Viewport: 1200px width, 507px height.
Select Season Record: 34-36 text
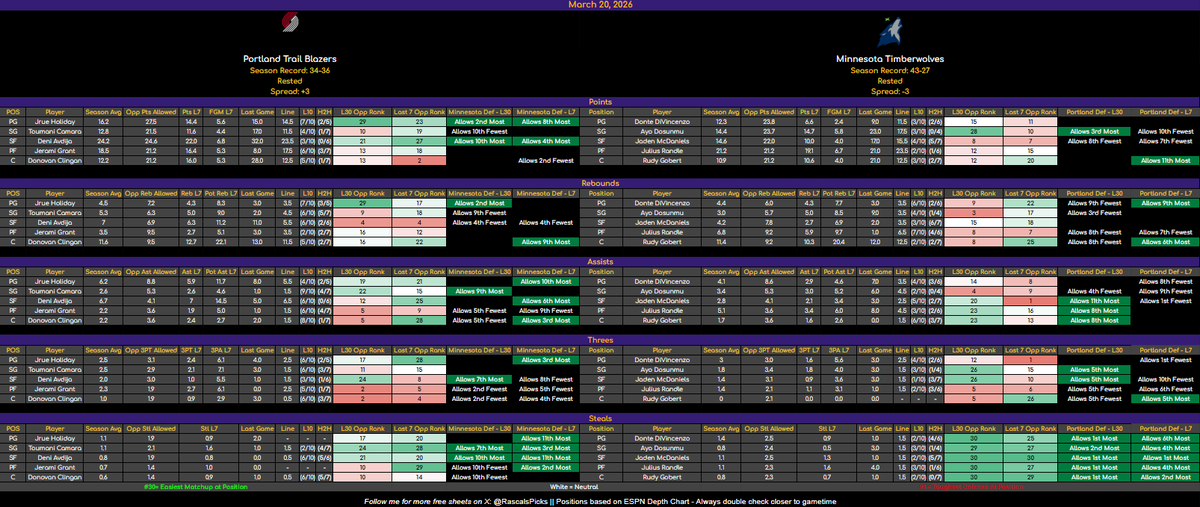(x=288, y=69)
